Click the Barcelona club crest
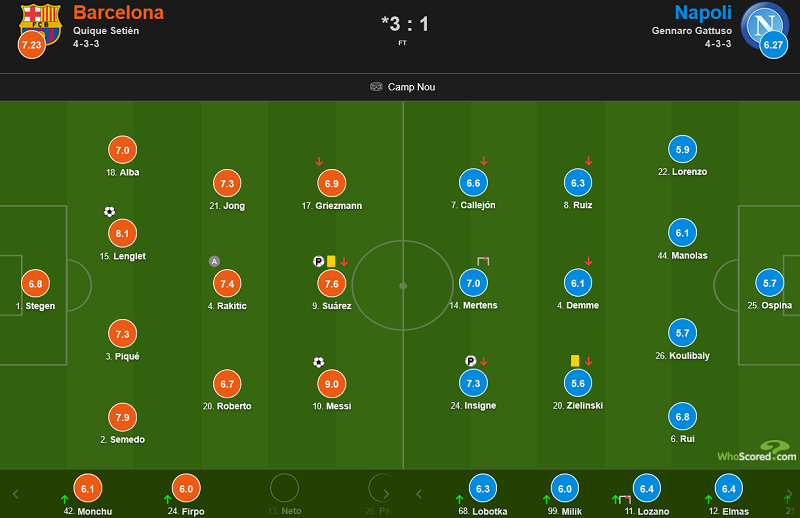This screenshot has height=518, width=800. pyautogui.click(x=40, y=19)
